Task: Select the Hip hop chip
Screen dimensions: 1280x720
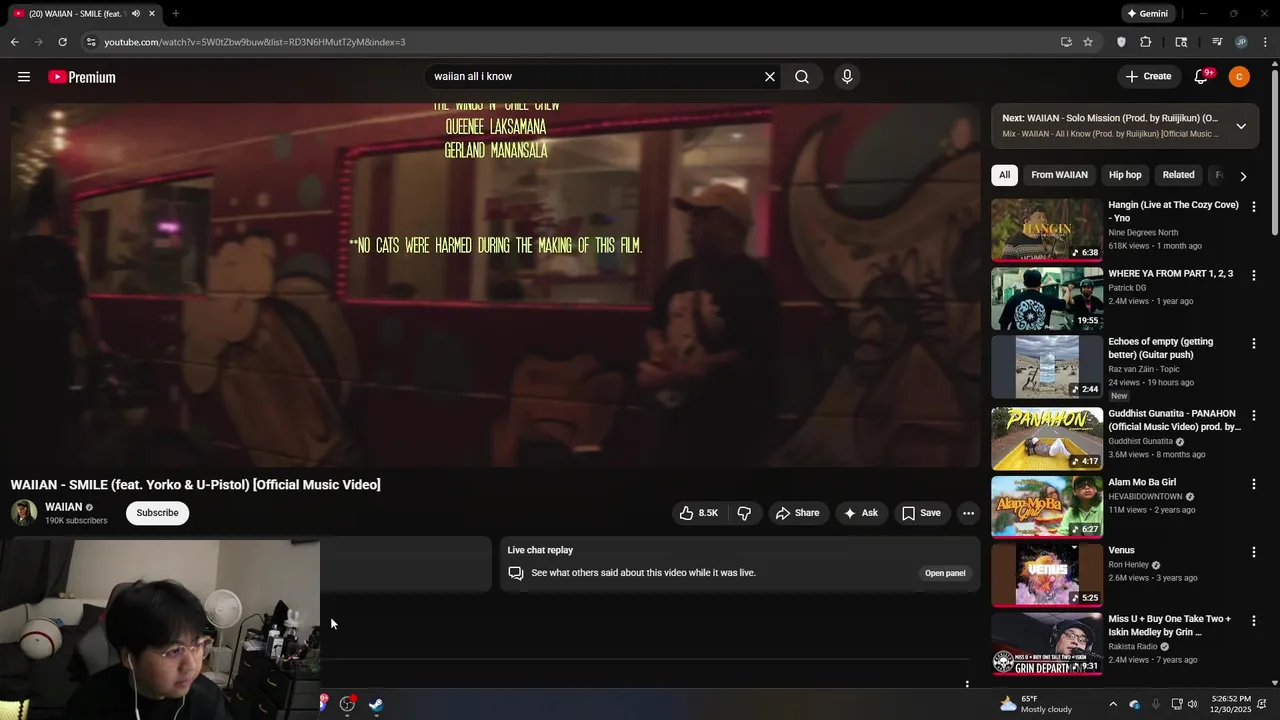Action: [x=1125, y=175]
